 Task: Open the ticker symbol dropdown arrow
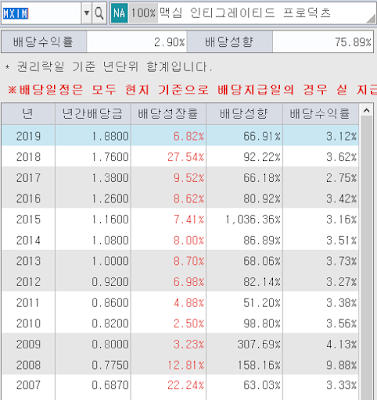point(86,13)
